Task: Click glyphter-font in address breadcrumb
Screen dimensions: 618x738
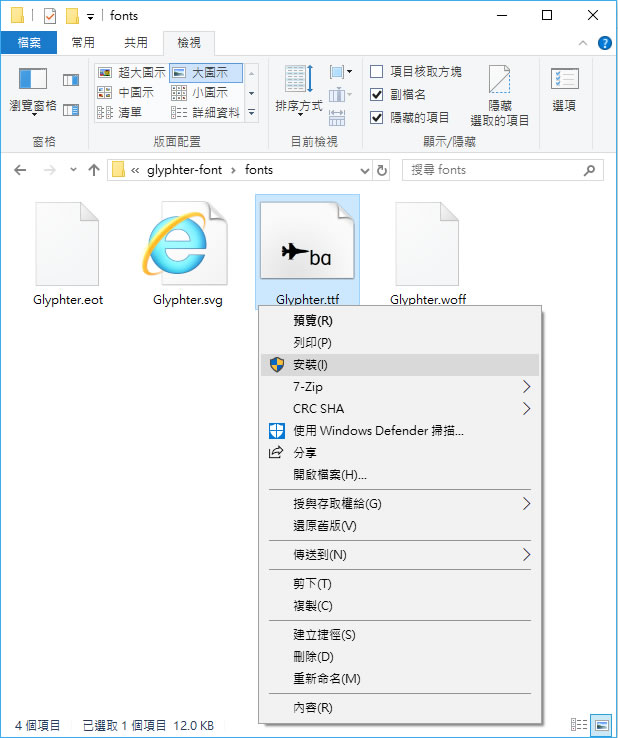Action: coord(184,170)
